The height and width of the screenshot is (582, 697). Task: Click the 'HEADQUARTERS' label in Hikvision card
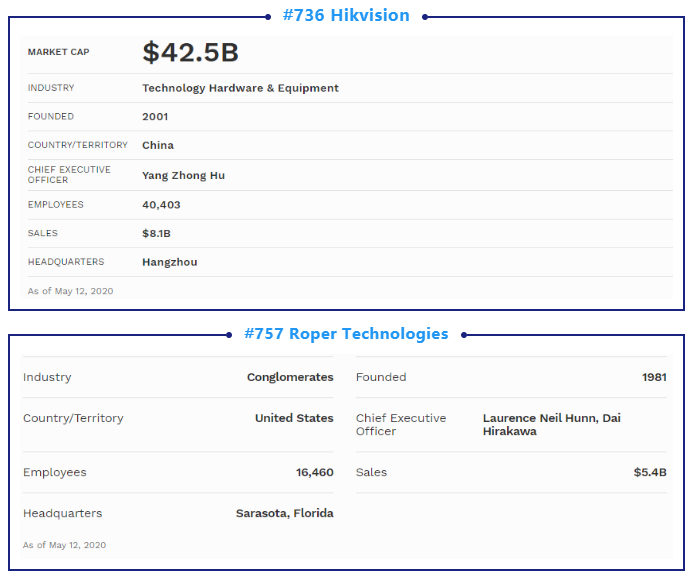(66, 262)
